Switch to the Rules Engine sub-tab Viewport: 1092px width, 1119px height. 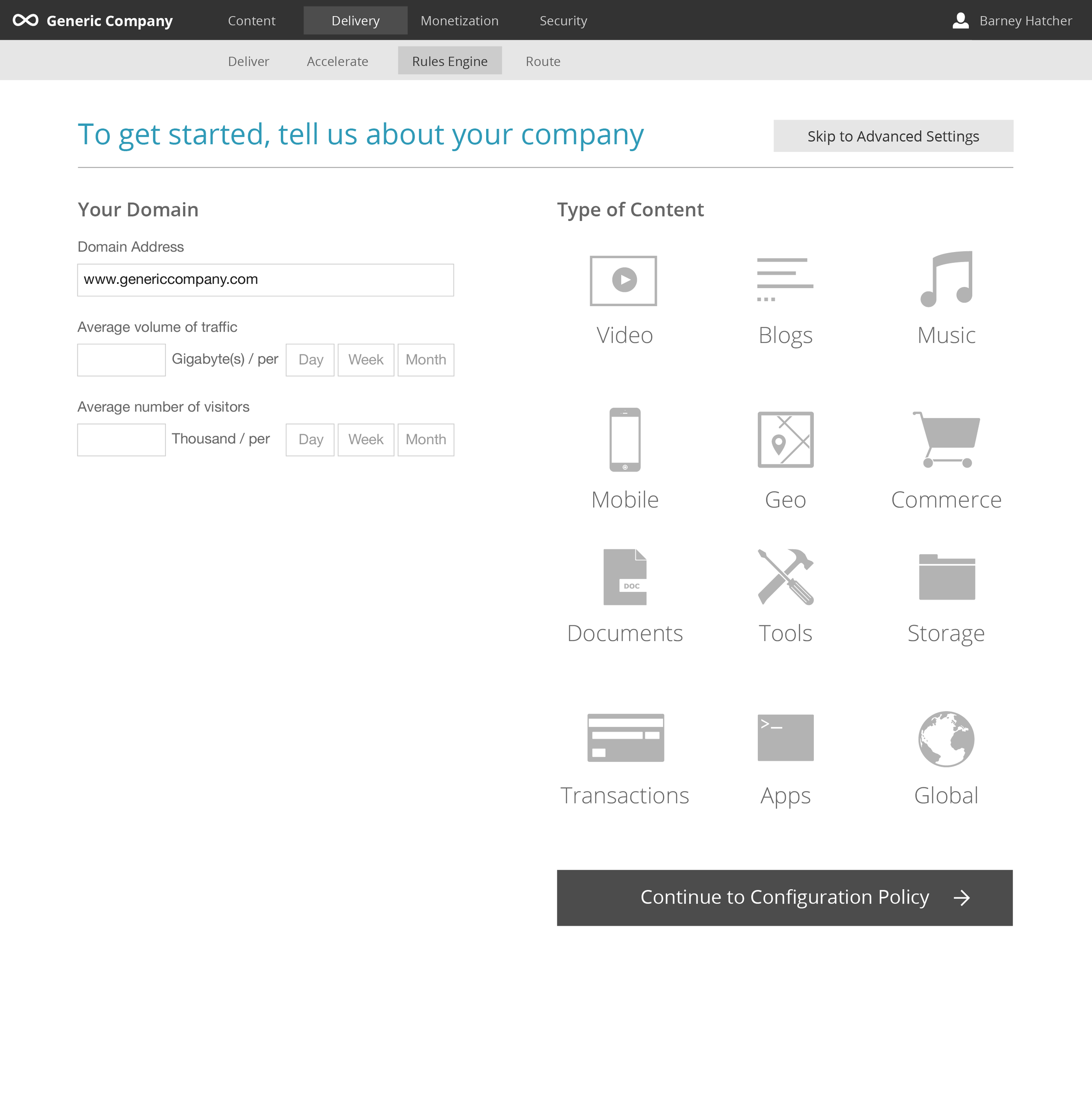[449, 61]
